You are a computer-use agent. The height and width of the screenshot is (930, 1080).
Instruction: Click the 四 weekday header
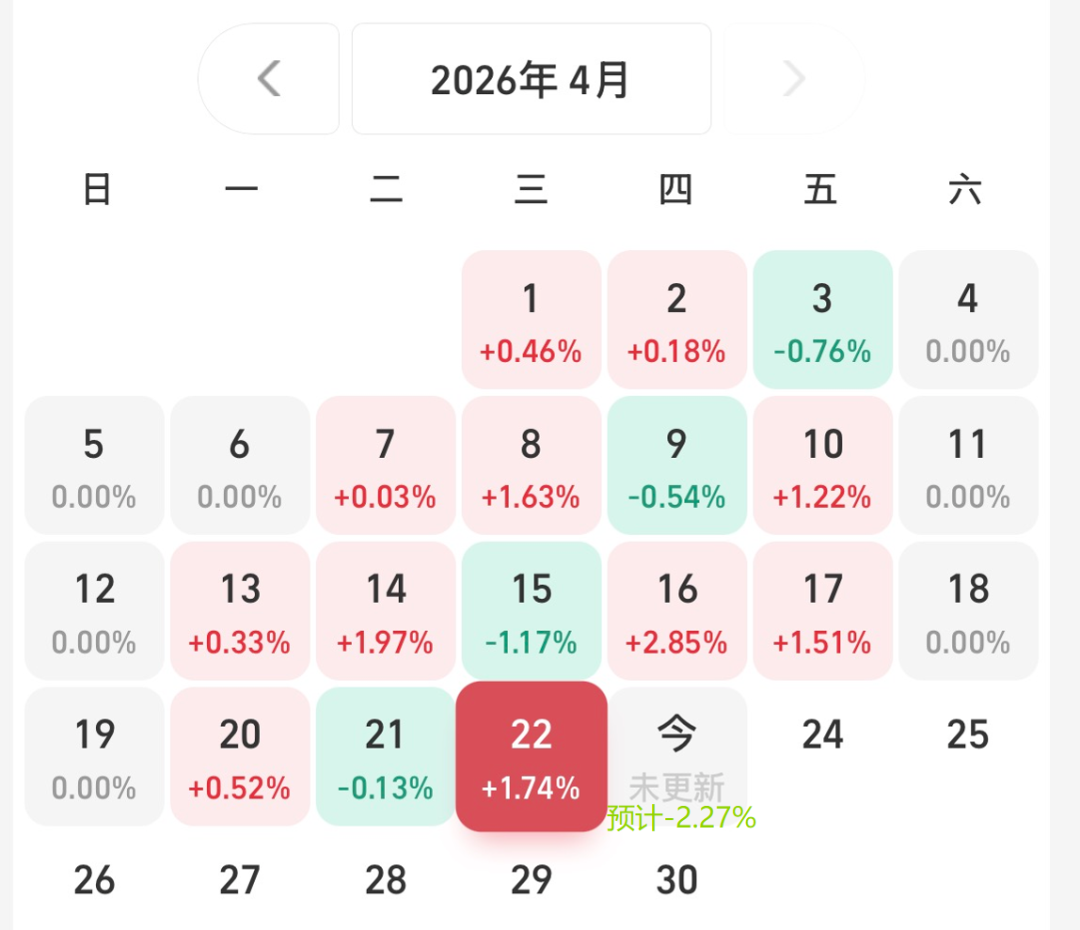(x=676, y=189)
